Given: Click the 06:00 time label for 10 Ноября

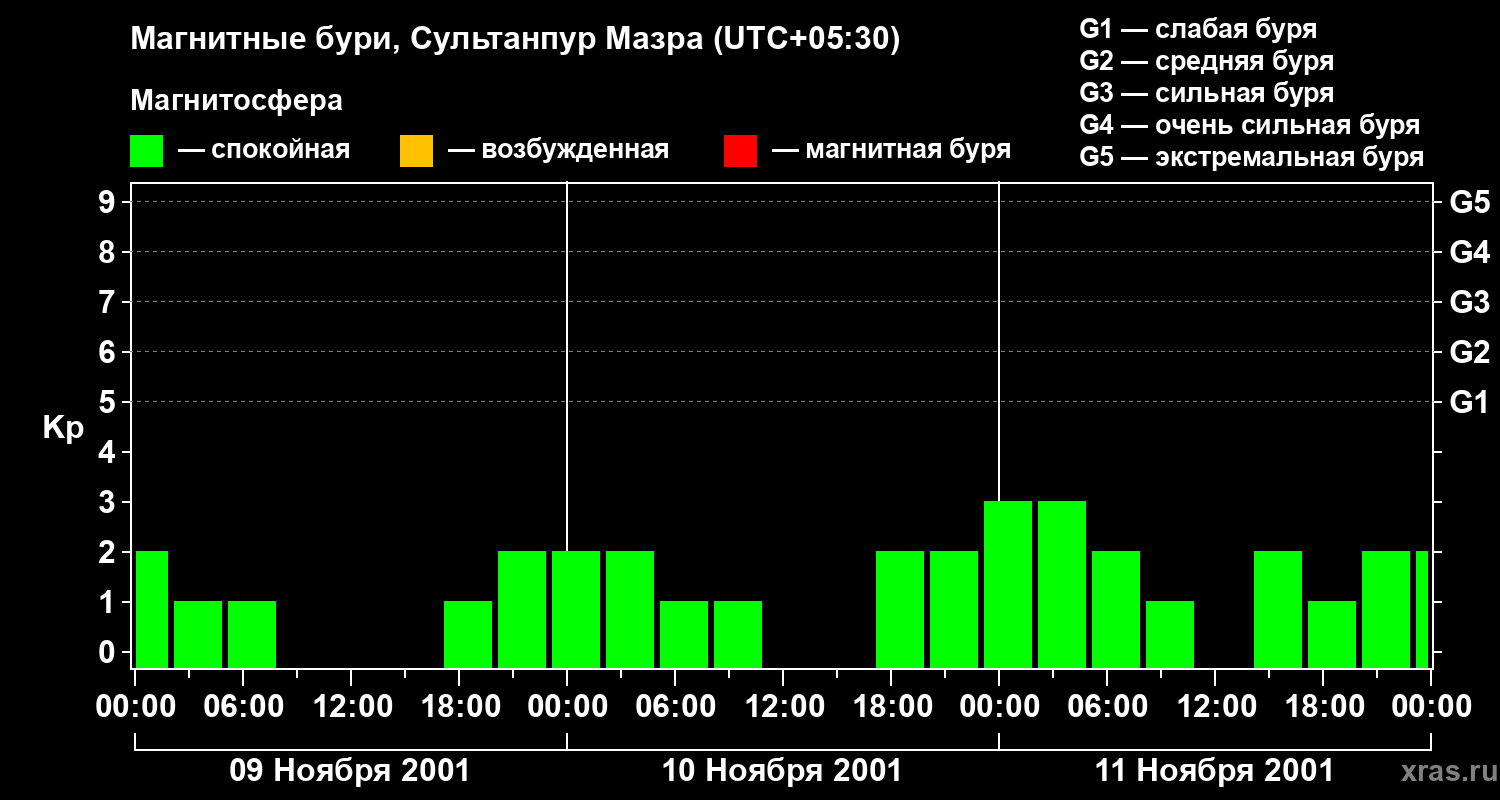Looking at the screenshot, I should [675, 707].
